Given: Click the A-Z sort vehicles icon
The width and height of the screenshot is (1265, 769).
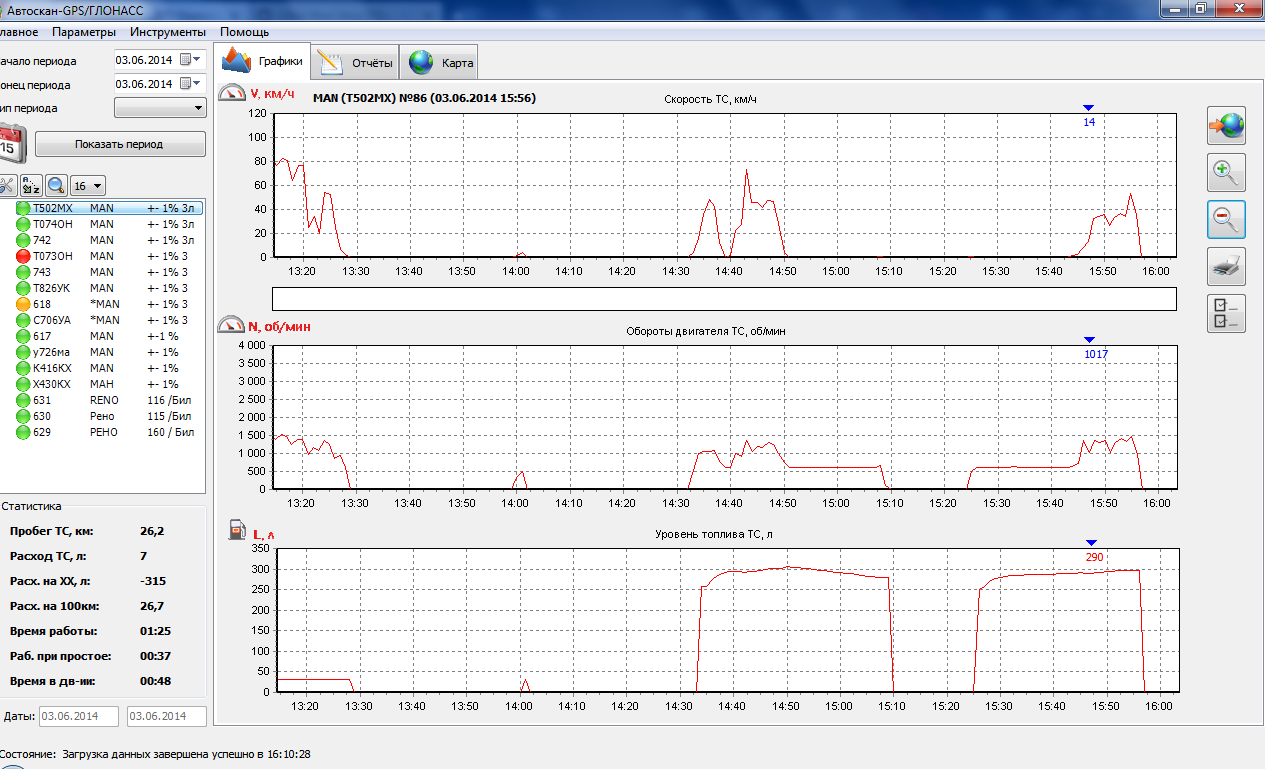Looking at the screenshot, I should [x=31, y=185].
